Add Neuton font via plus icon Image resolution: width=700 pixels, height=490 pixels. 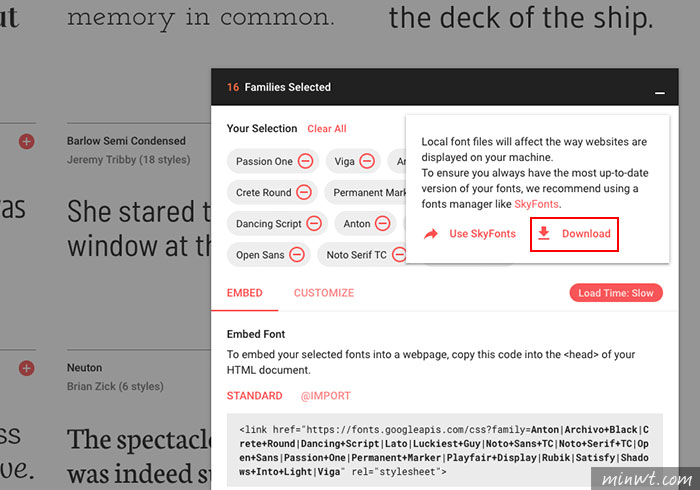[26, 368]
